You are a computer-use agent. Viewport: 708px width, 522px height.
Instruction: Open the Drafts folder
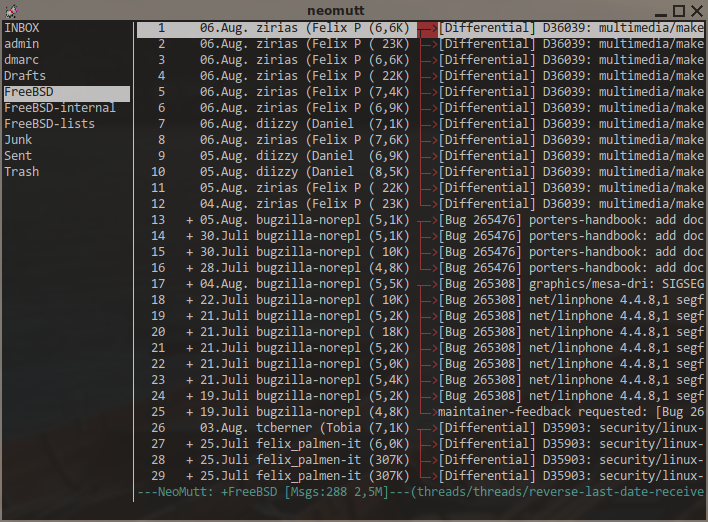pyautogui.click(x=25, y=76)
